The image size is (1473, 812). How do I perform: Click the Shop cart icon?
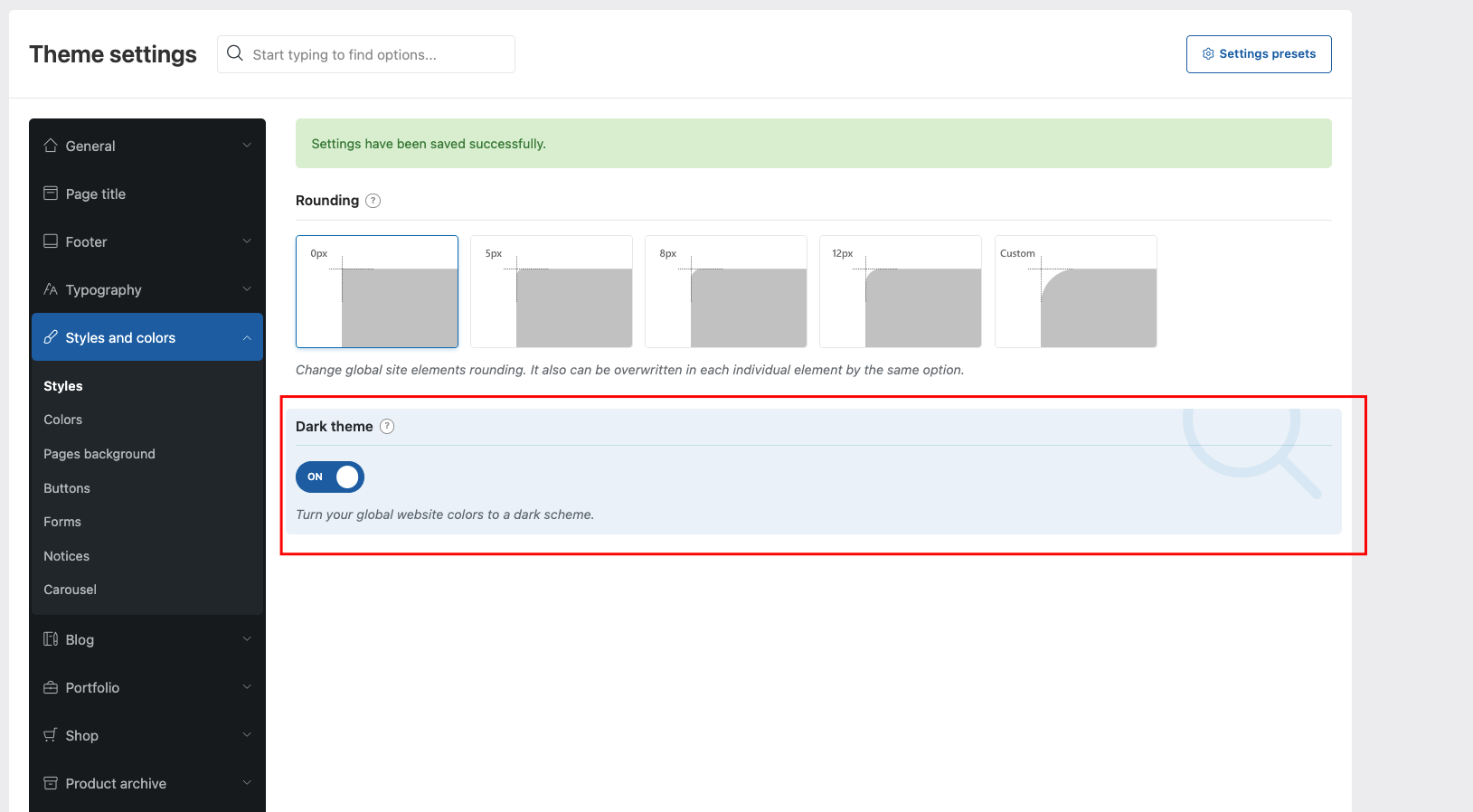point(51,735)
